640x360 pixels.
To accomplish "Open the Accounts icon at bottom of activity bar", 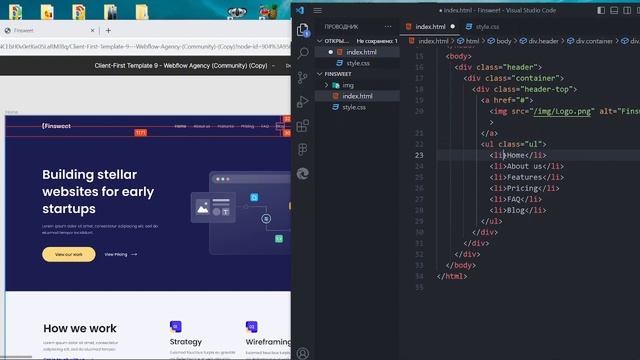I will tap(303, 353).
